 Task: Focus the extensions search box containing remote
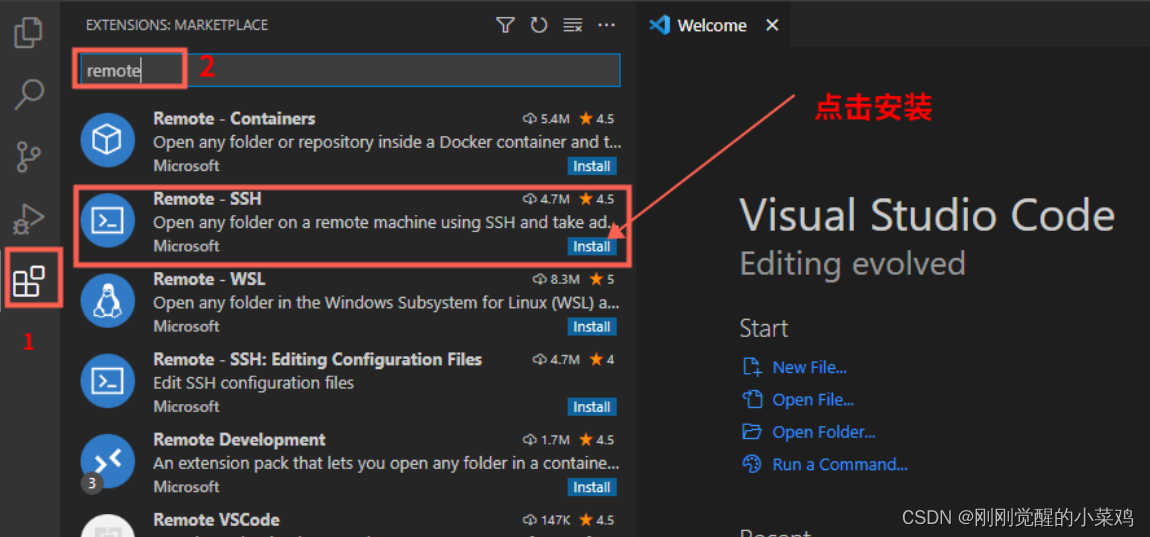[x=350, y=70]
